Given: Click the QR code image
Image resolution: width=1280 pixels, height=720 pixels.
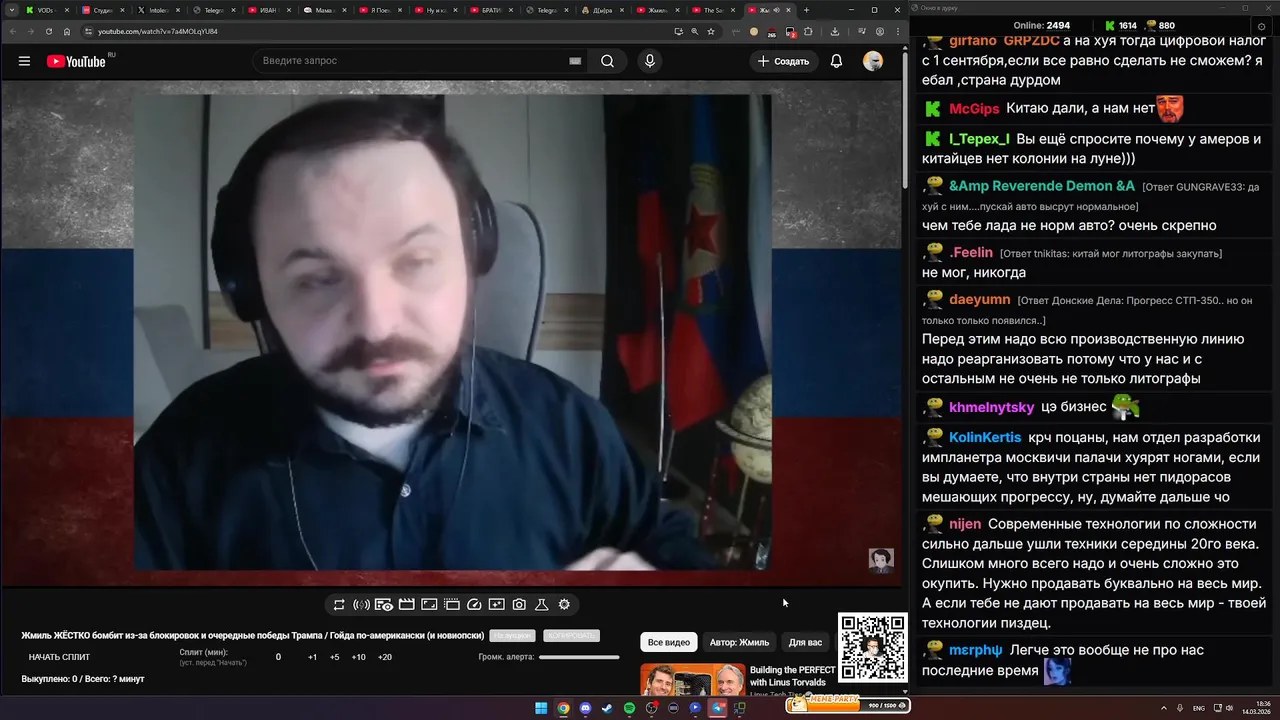Looking at the screenshot, I should (x=872, y=647).
